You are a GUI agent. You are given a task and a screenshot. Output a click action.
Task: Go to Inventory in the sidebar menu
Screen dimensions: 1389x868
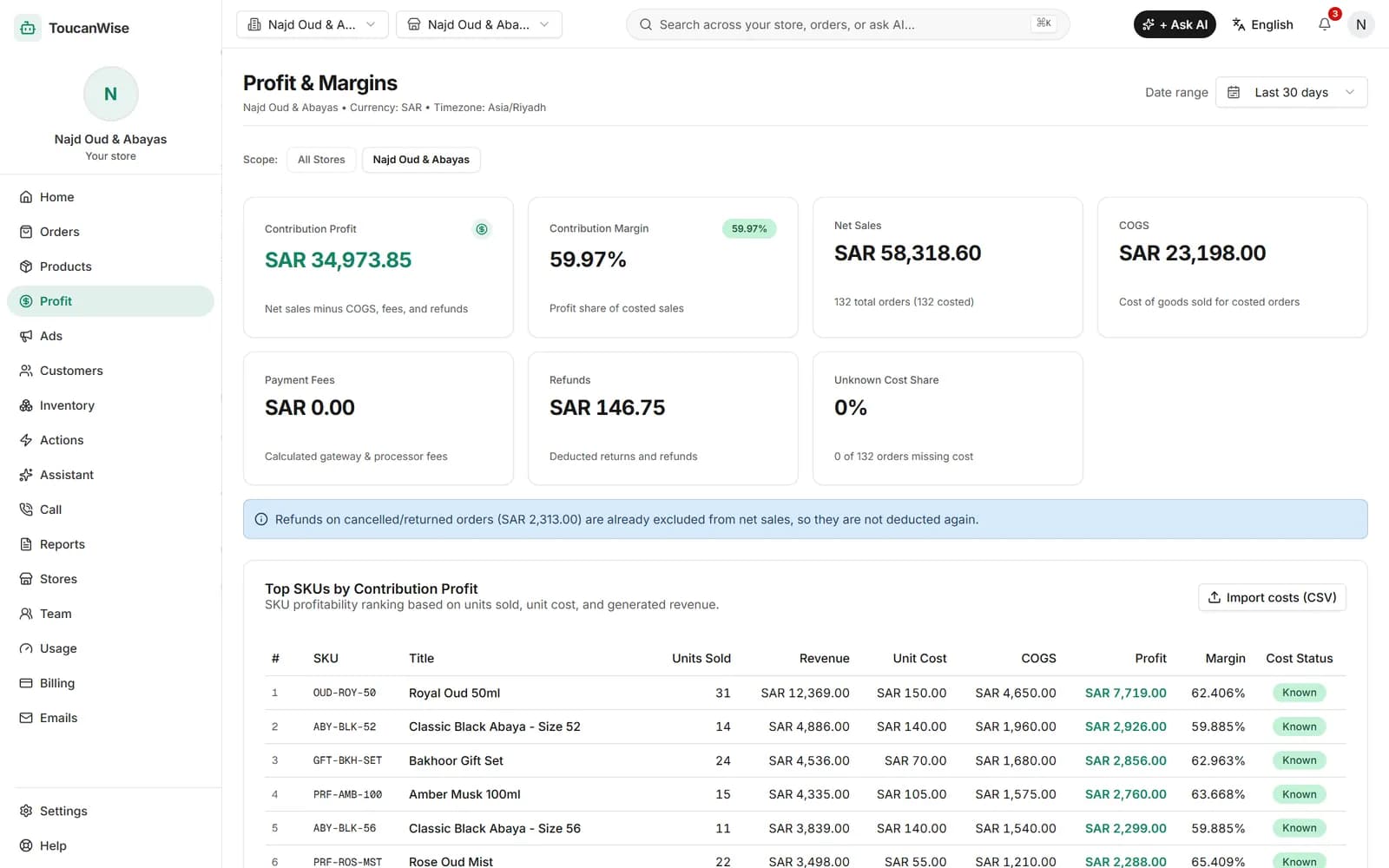[x=110, y=405]
